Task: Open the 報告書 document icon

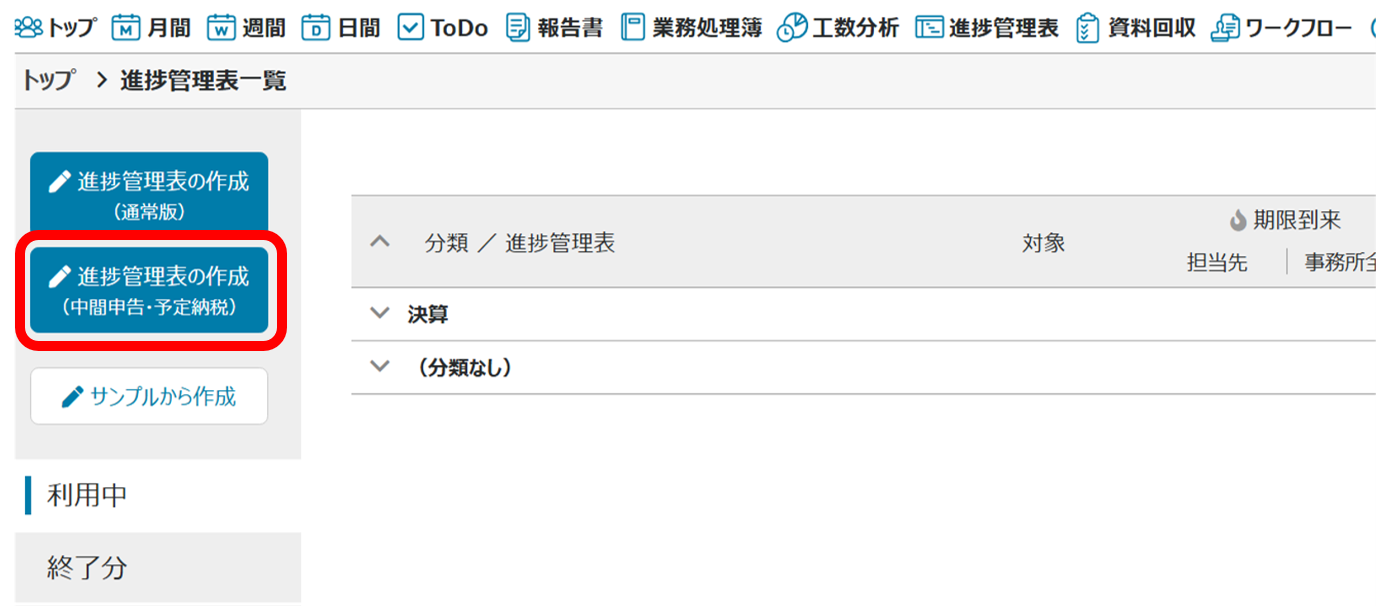Action: 517,28
